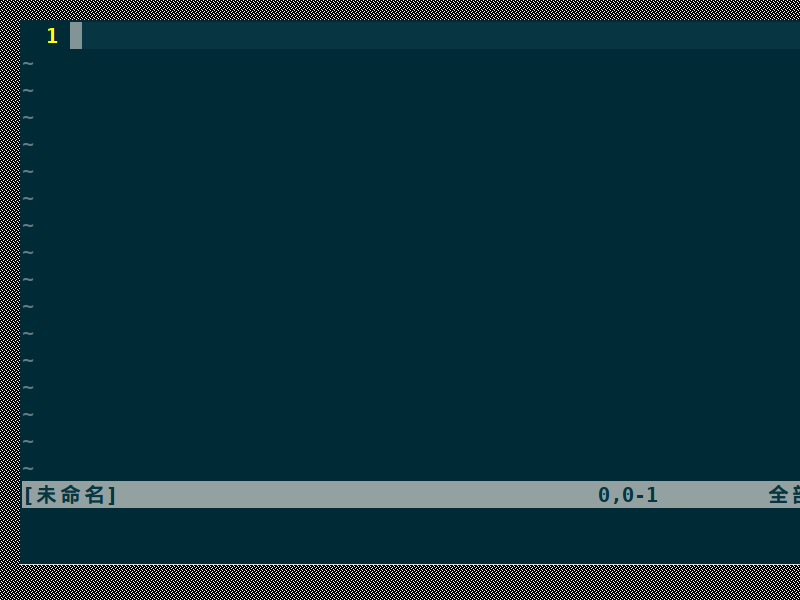Screen dimensions: 800x600
Task: Click the terminal window's bottom border line
Action: [x=410, y=564]
